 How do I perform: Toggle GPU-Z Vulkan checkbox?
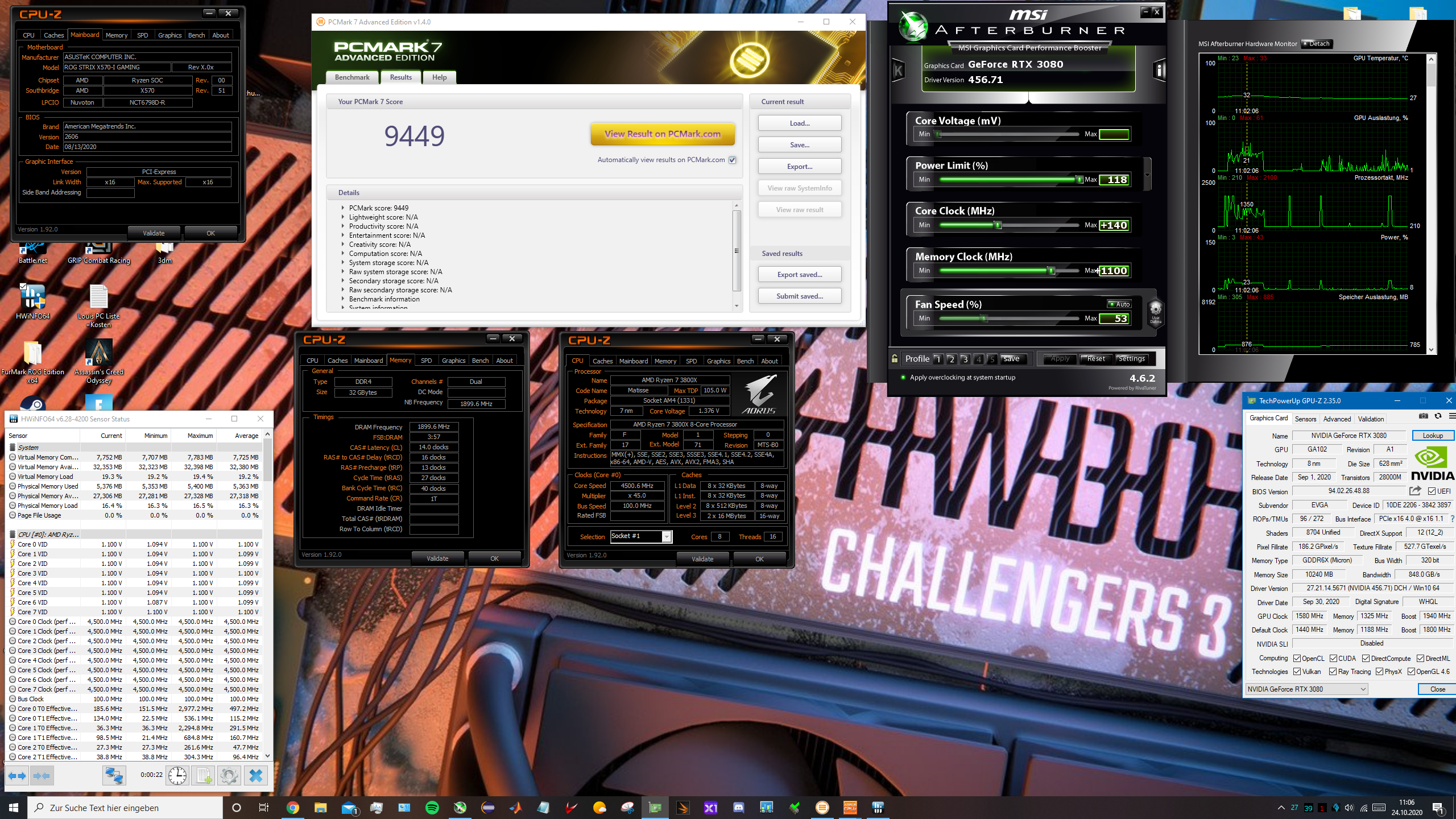pyautogui.click(x=1297, y=672)
